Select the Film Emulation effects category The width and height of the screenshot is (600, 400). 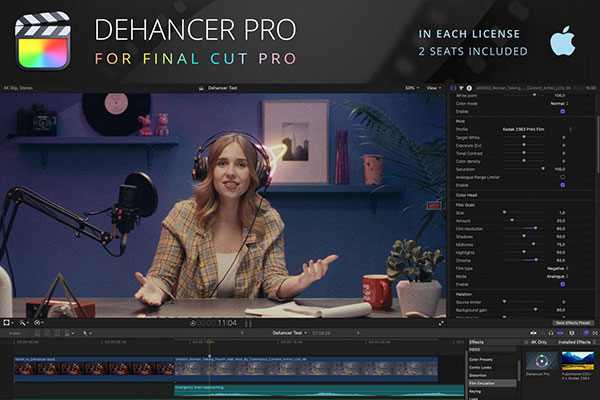coord(492,383)
